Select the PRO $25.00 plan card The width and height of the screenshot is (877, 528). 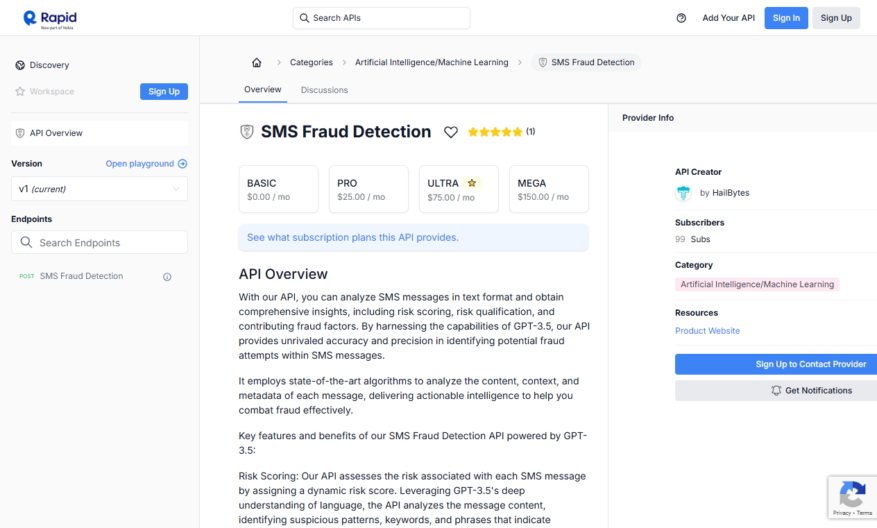(369, 189)
